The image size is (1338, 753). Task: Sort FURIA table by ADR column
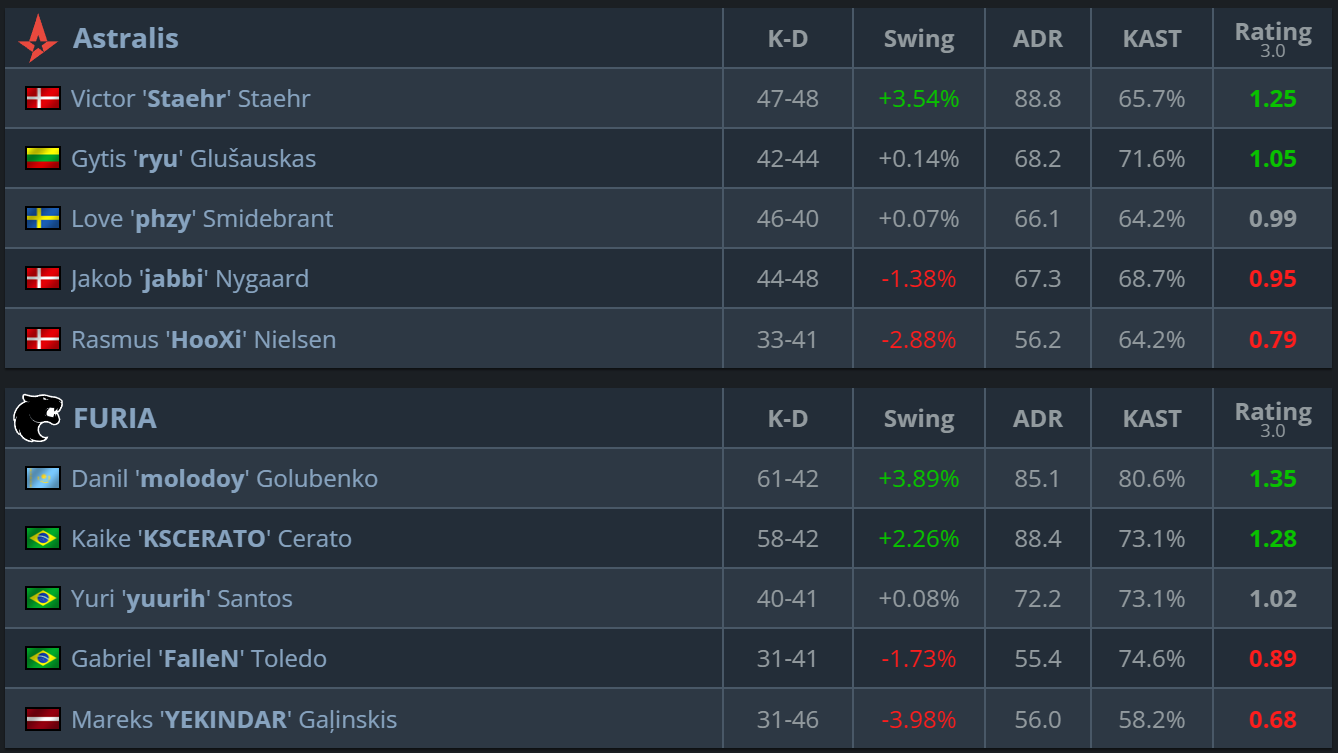pos(1038,418)
